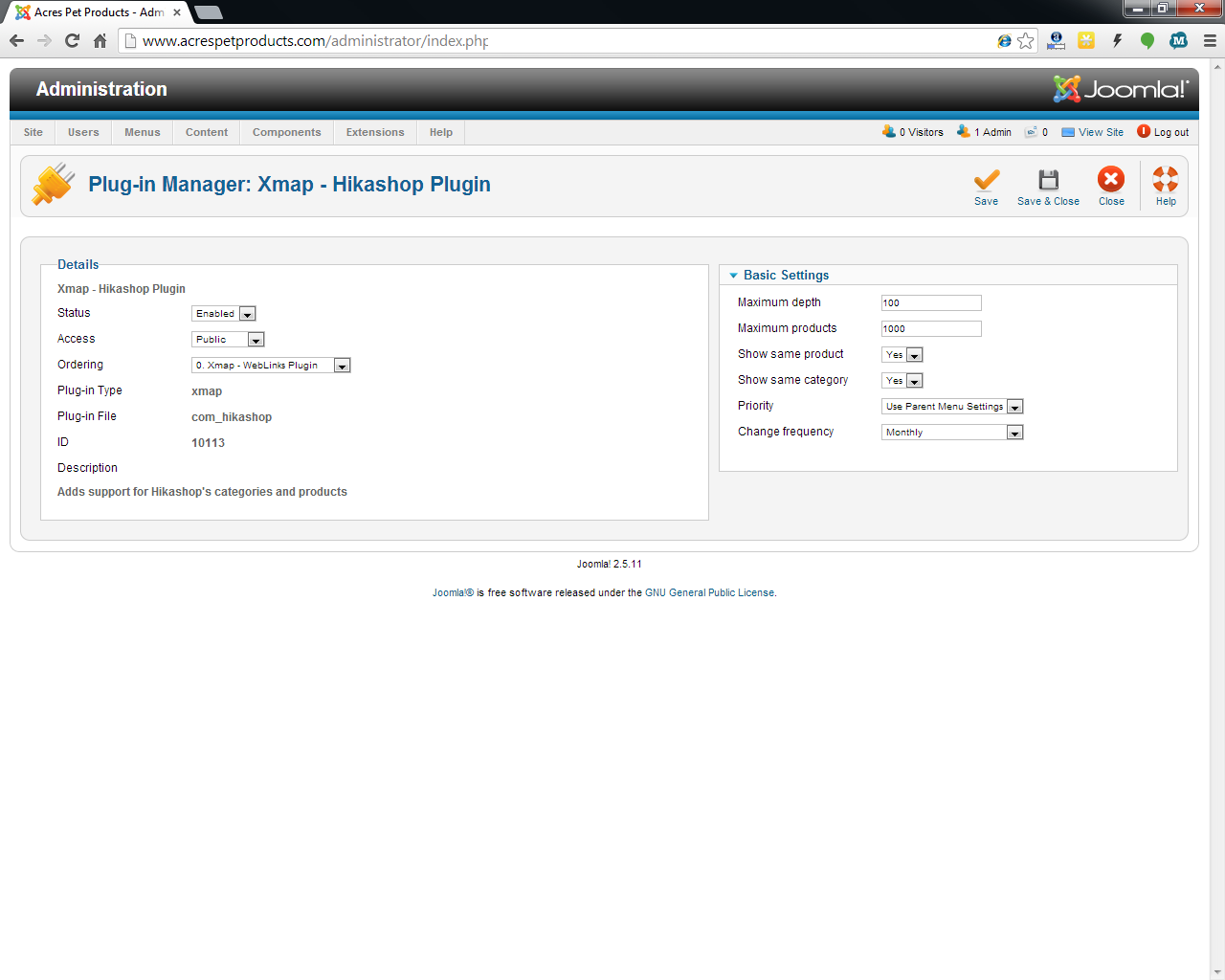The image size is (1225, 980).
Task: Click the Plug-in Type value xmap
Action: click(207, 391)
